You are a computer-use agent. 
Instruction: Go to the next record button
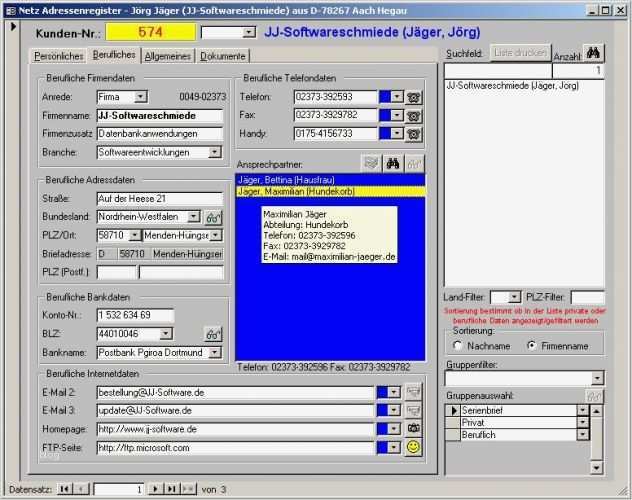click(155, 489)
